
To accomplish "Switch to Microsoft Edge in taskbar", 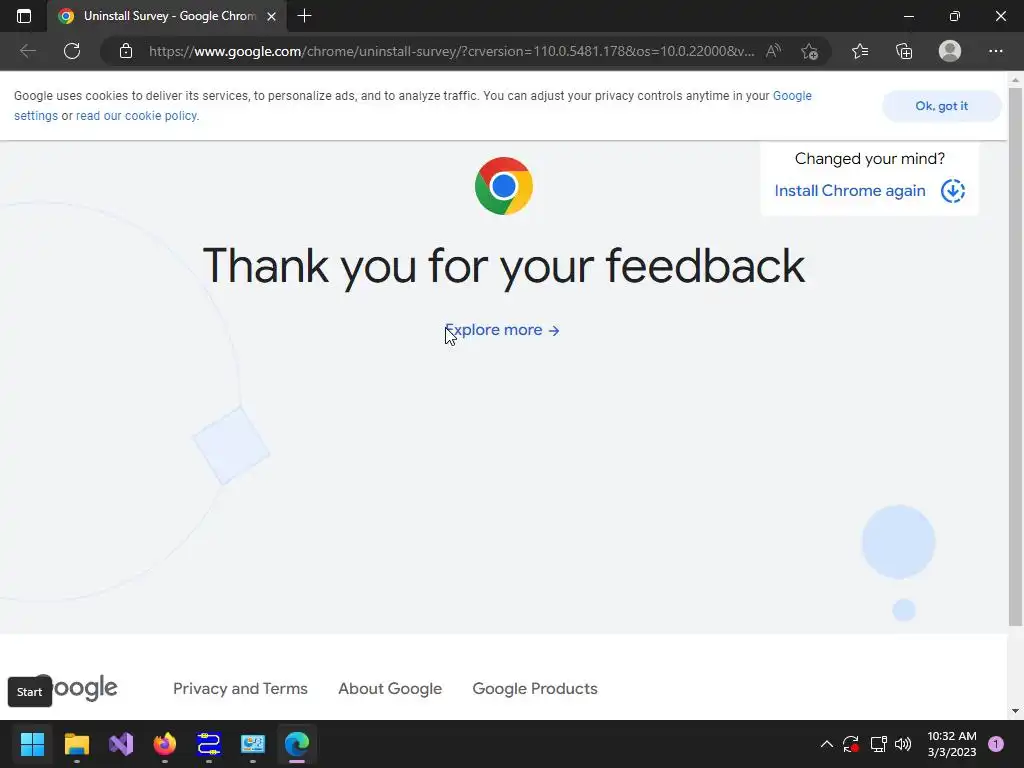I will (297, 744).
